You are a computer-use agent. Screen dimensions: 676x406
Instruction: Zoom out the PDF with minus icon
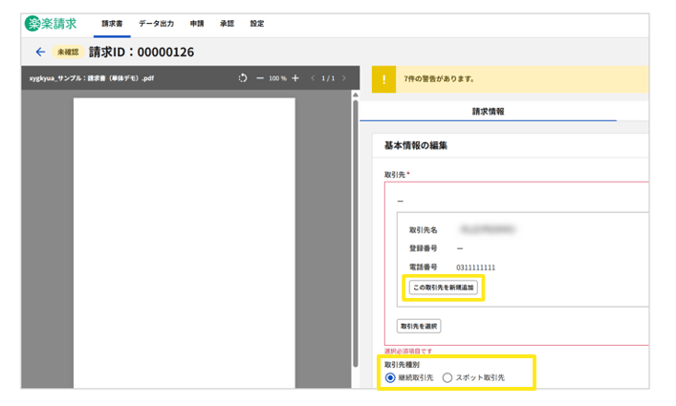(260, 78)
